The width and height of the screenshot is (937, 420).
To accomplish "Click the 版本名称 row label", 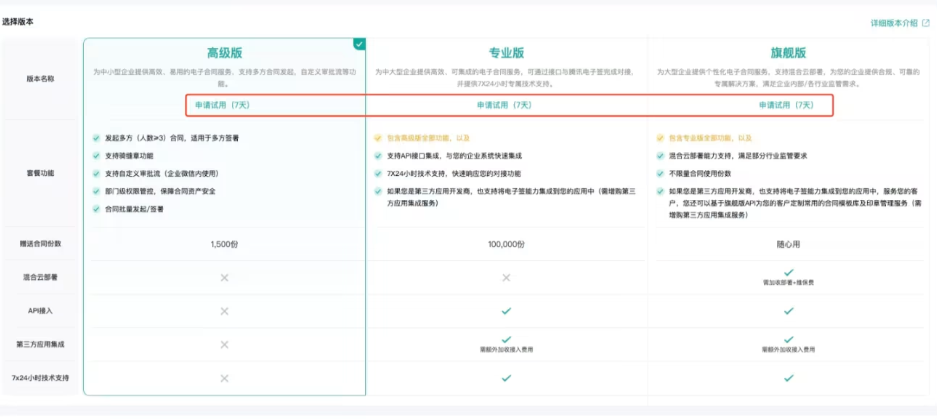I will coord(40,78).
